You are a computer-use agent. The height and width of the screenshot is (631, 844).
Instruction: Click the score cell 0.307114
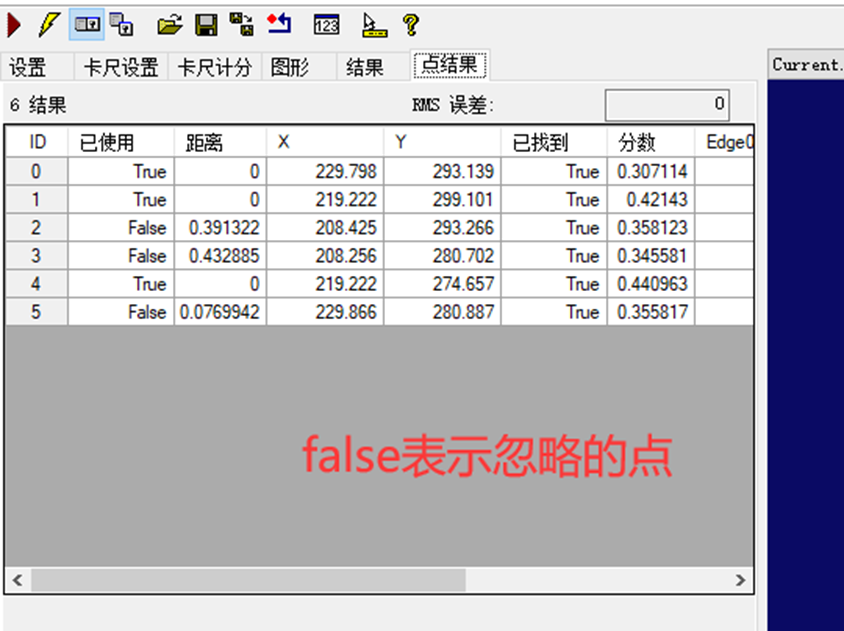click(651, 172)
